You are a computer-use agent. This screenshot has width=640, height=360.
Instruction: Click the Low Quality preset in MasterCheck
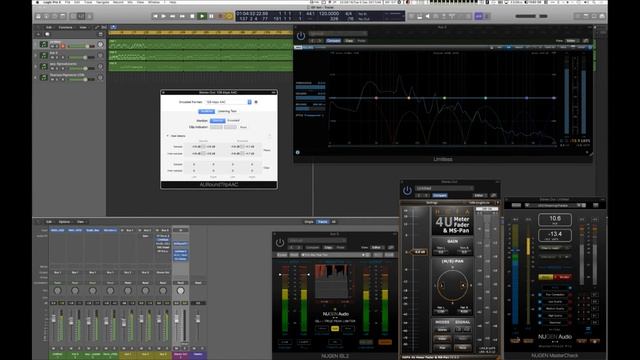pos(555,302)
